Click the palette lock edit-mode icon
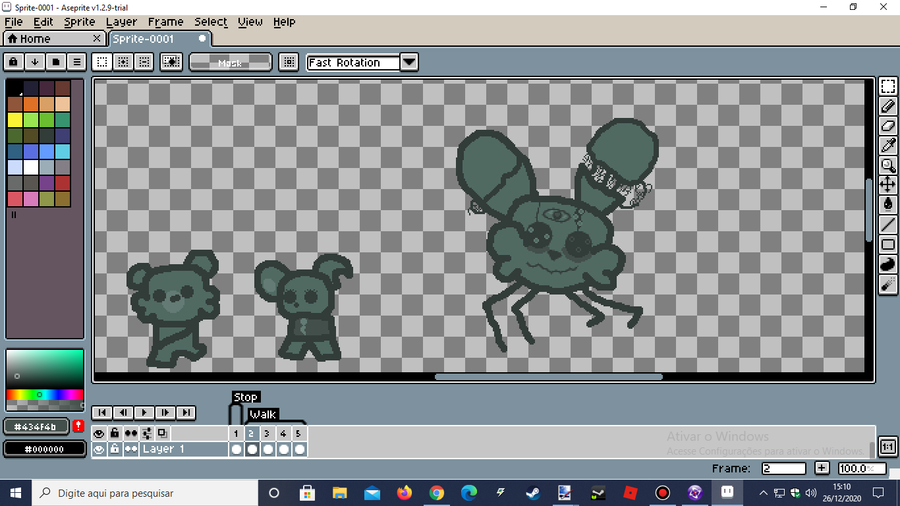Screen dimensions: 900x506 (14, 62)
